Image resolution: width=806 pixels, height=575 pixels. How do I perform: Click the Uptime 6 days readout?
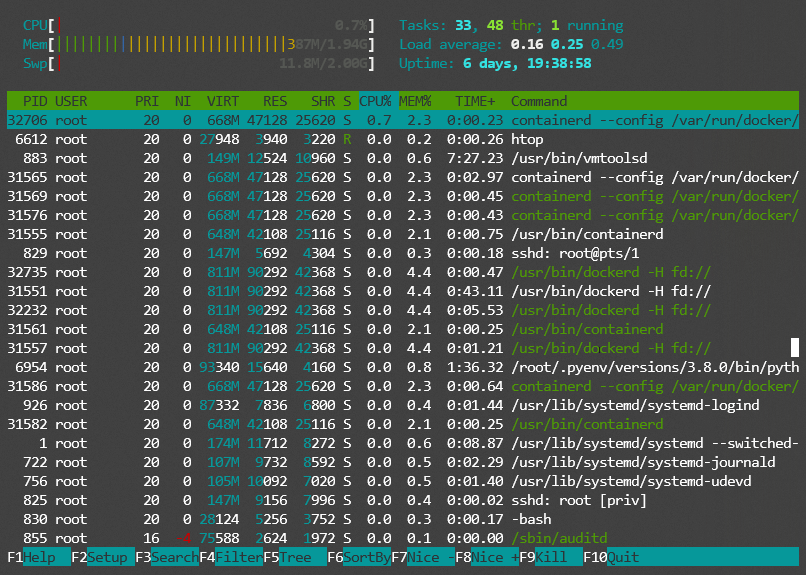(x=495, y=64)
